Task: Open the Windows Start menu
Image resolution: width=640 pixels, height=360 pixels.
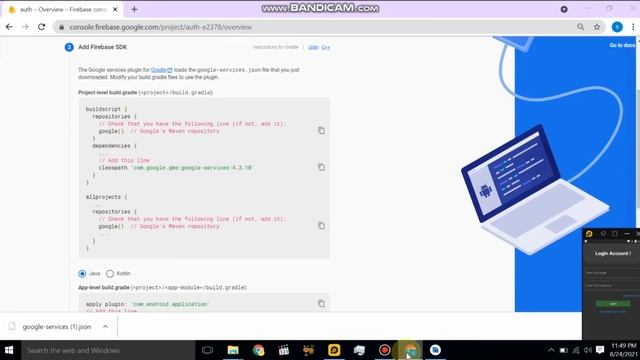Action: [9, 350]
